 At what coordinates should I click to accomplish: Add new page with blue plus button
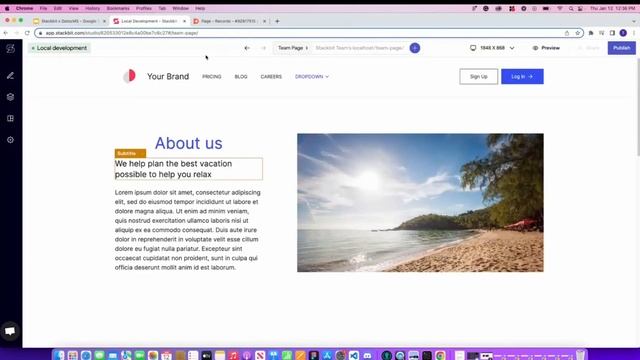(x=415, y=48)
